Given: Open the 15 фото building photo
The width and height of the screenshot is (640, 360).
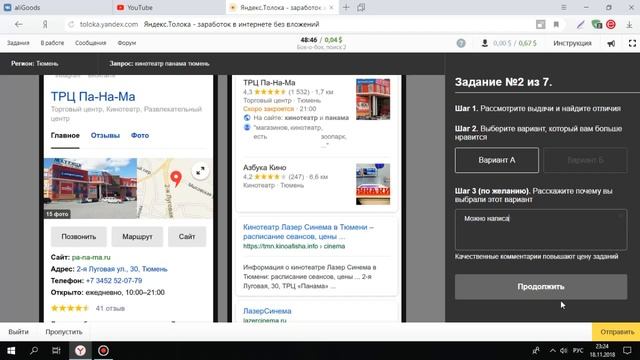Looking at the screenshot, I should [90, 188].
